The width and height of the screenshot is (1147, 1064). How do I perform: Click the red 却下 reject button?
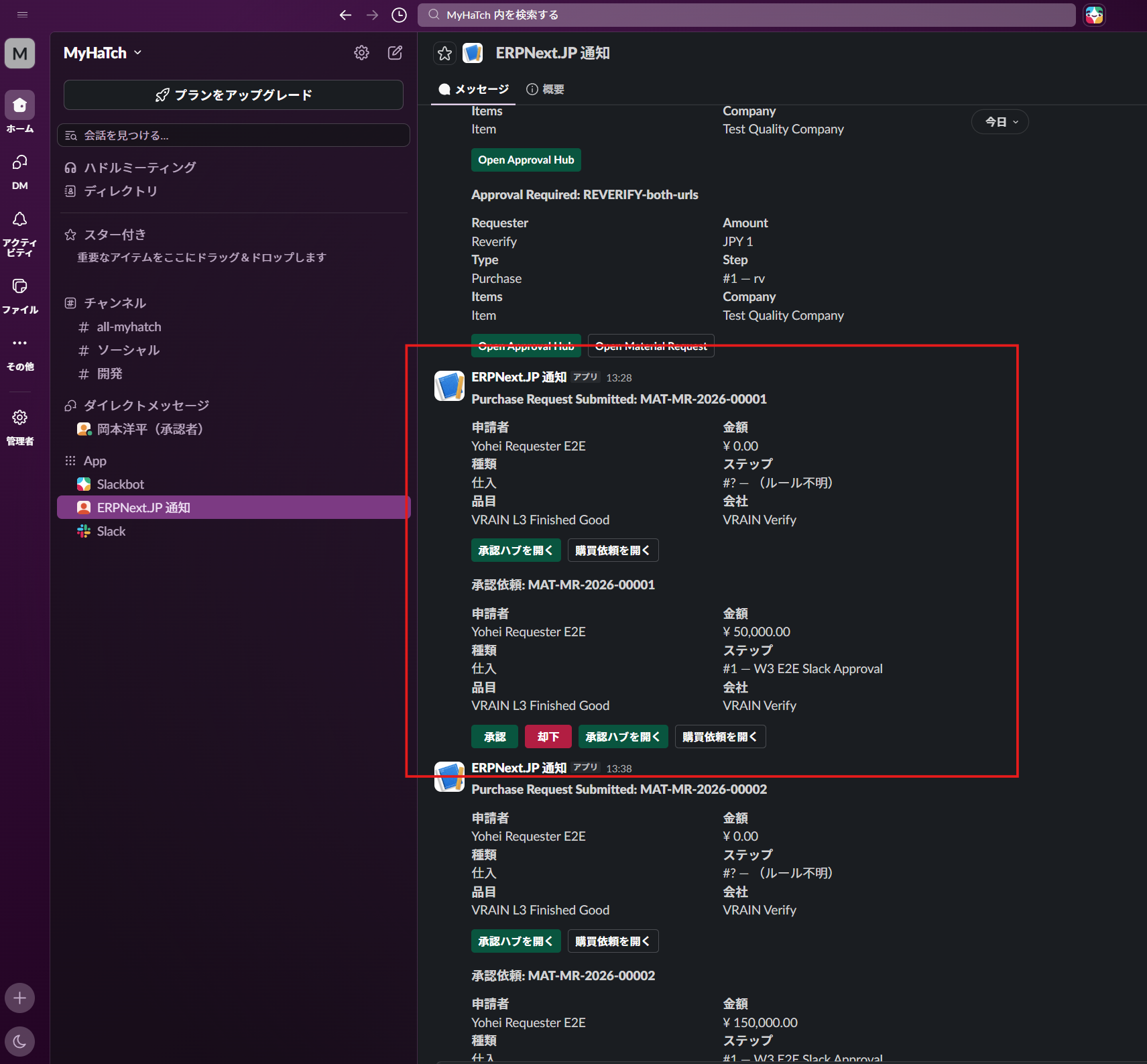[x=548, y=737]
